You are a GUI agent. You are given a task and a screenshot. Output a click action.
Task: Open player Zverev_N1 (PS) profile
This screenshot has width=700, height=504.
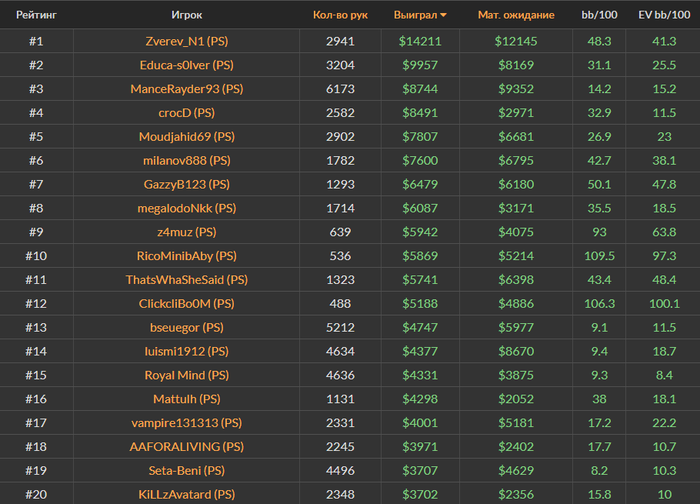coord(187,41)
